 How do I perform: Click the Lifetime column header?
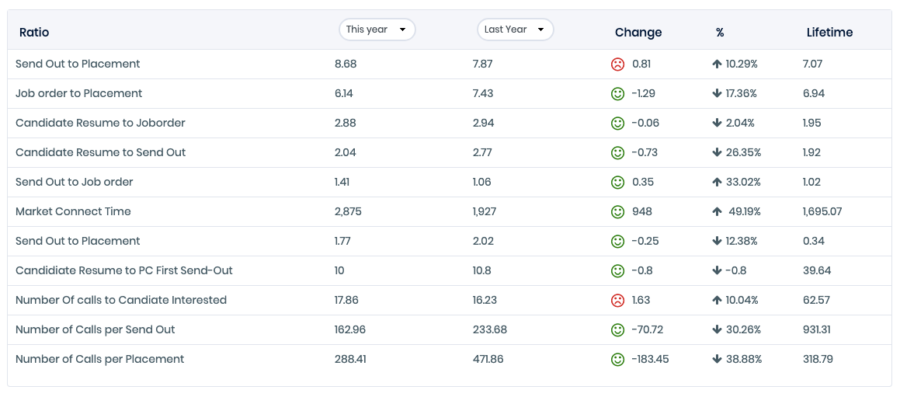tap(829, 33)
